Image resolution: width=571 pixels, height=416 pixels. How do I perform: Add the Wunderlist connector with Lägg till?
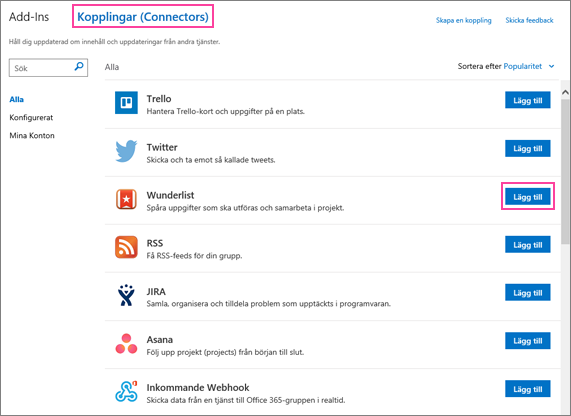click(x=528, y=197)
